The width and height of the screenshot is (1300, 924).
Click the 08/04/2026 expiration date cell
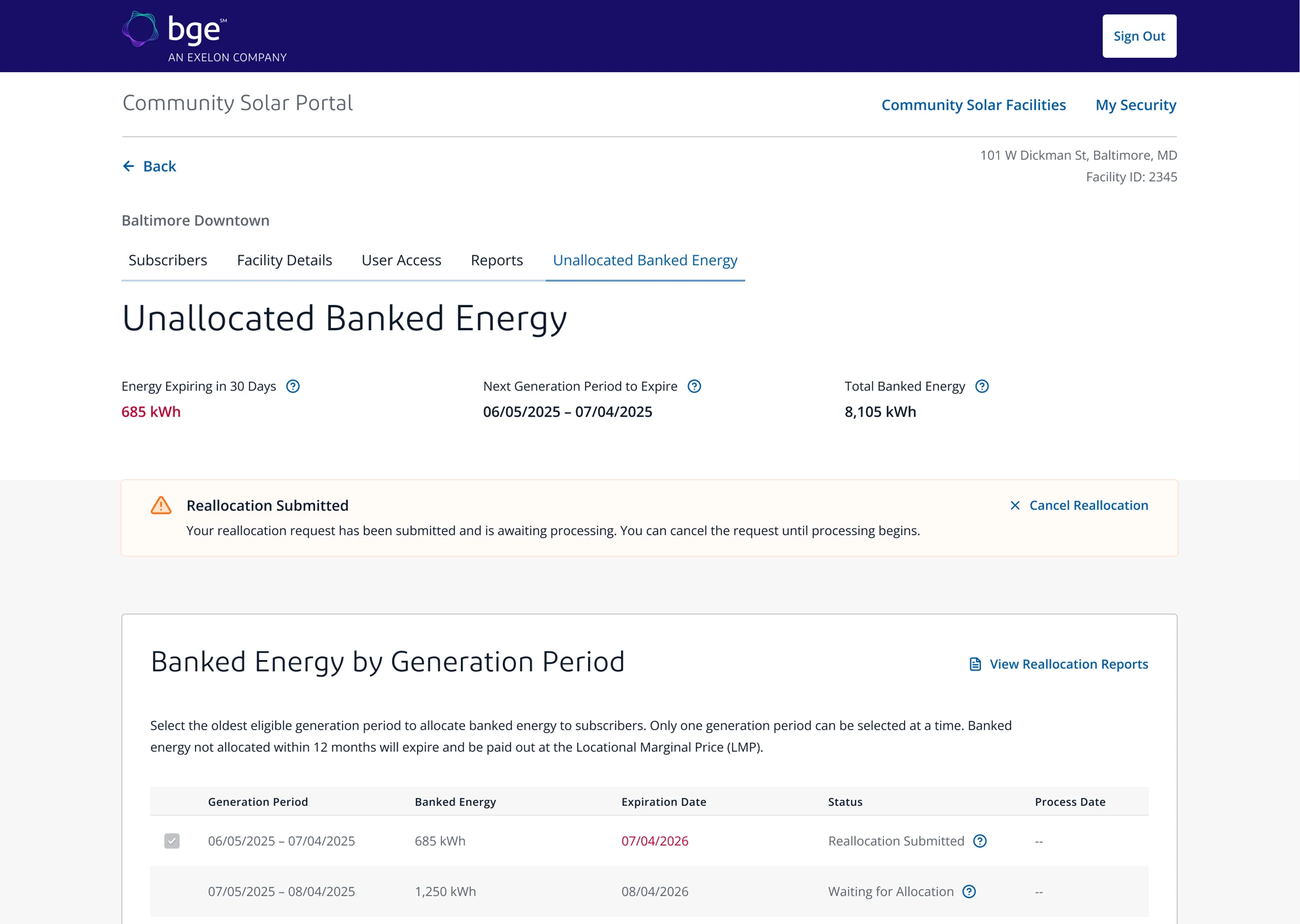coord(655,892)
